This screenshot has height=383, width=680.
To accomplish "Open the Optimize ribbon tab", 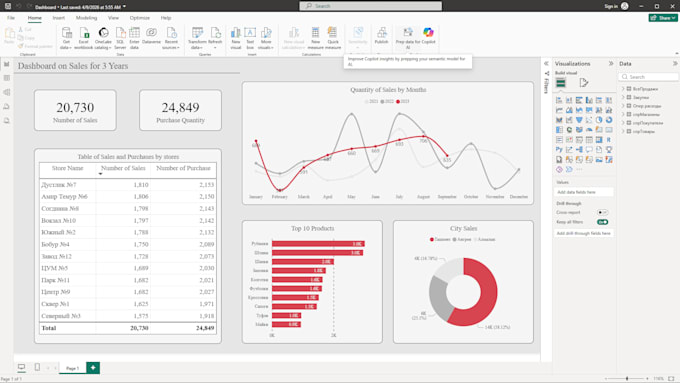I will point(140,18).
